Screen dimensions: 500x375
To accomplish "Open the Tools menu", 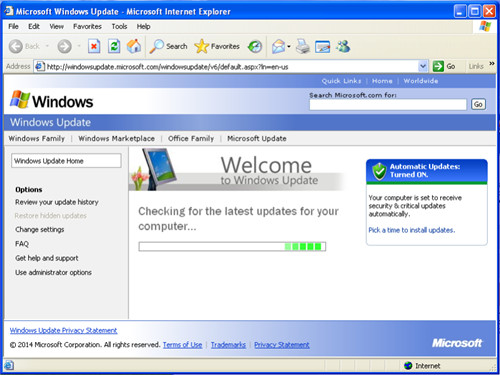I will pos(119,26).
